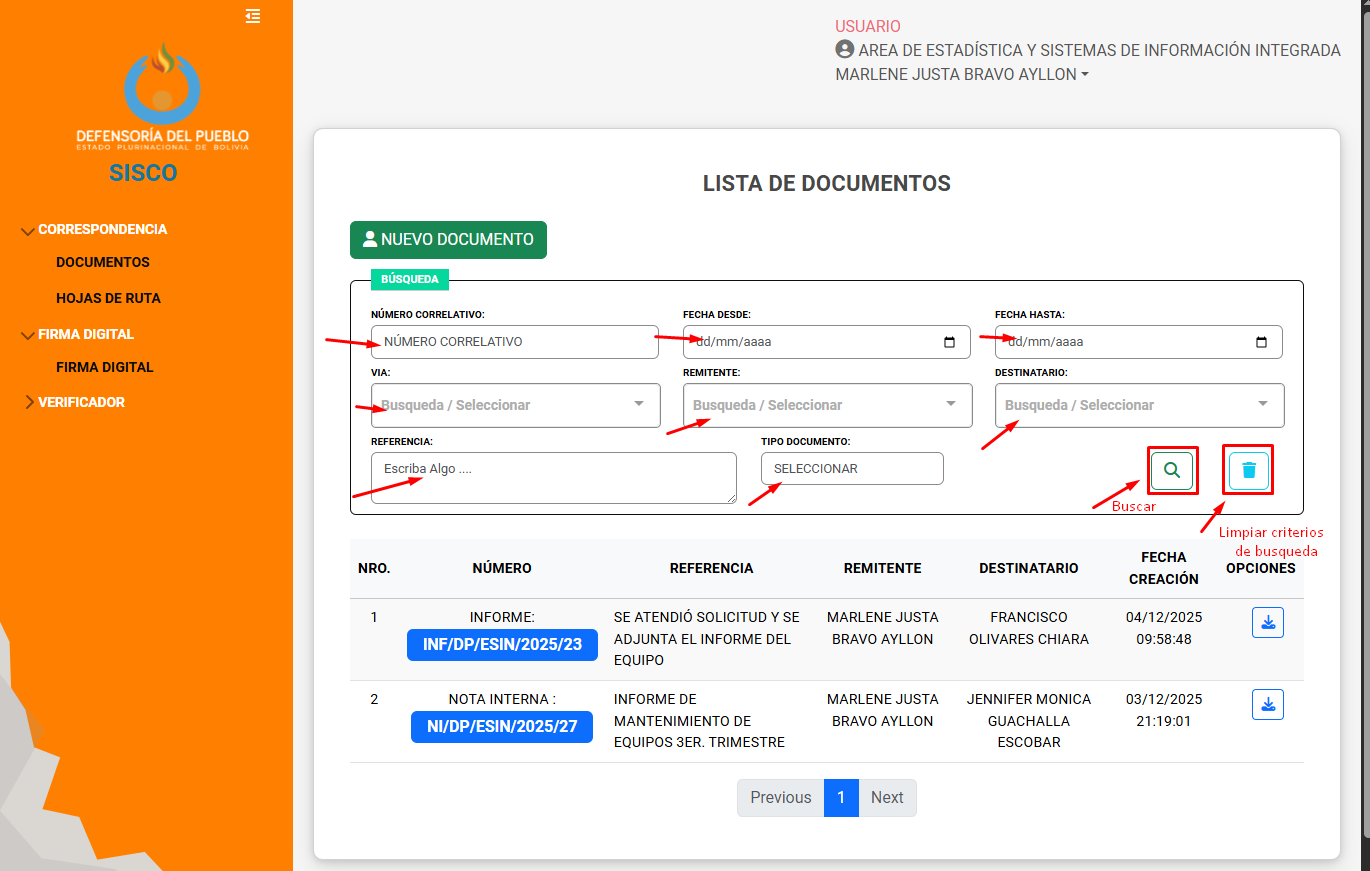Open the Remitente dropdown selector

(827, 405)
